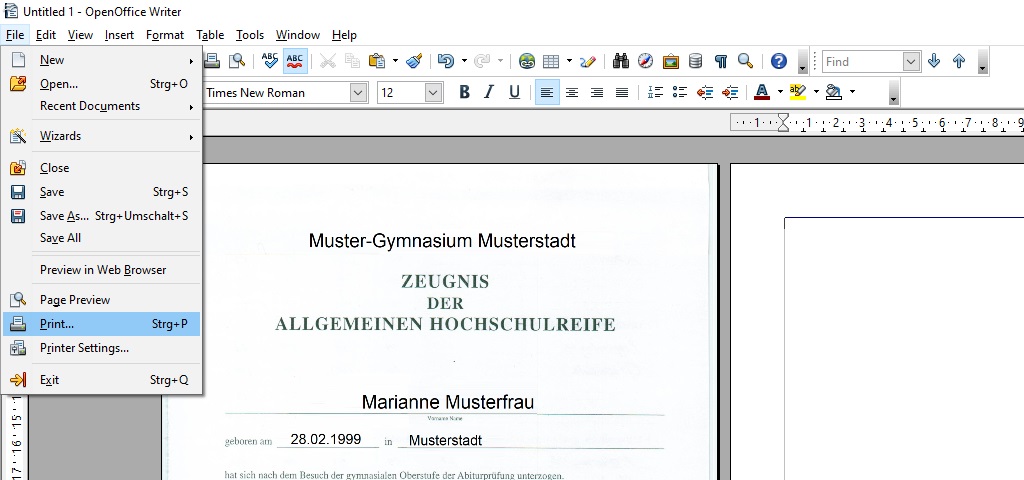Click the Page Preview toolbar icon
The height and width of the screenshot is (480, 1024).
(x=237, y=61)
